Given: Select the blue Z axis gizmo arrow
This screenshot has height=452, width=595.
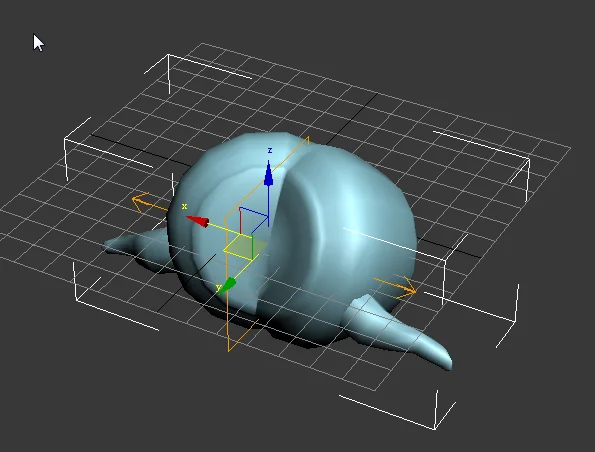Looking at the screenshot, I should [269, 173].
